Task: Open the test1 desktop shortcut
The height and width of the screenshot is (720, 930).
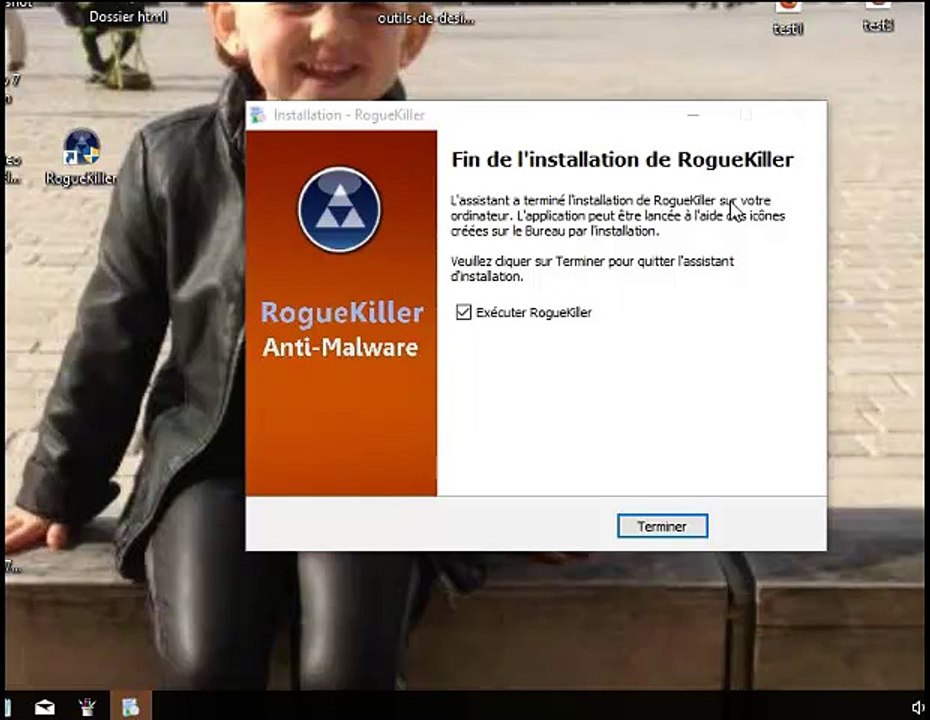Action: coord(788,18)
